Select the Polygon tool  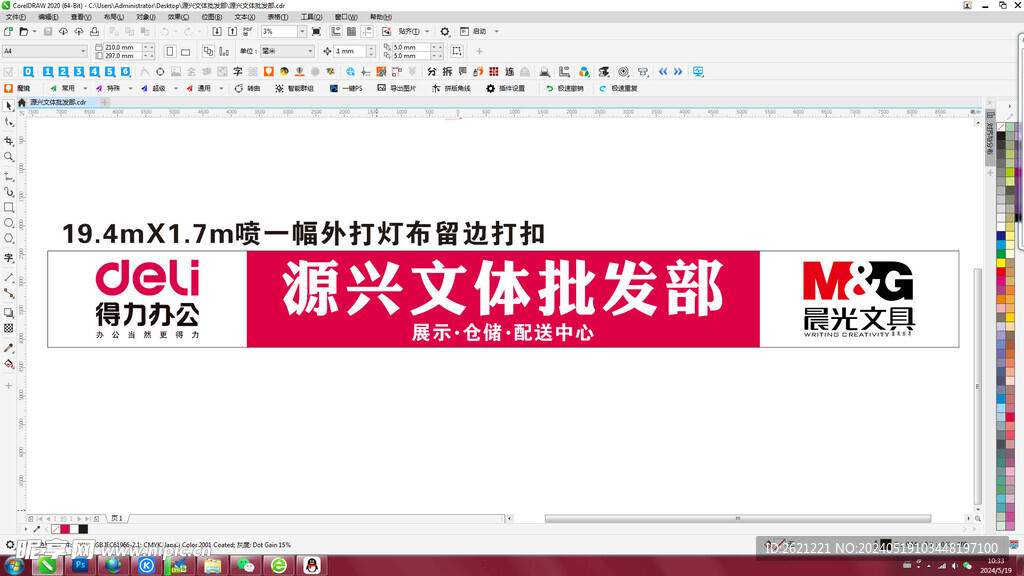pyautogui.click(x=8, y=239)
